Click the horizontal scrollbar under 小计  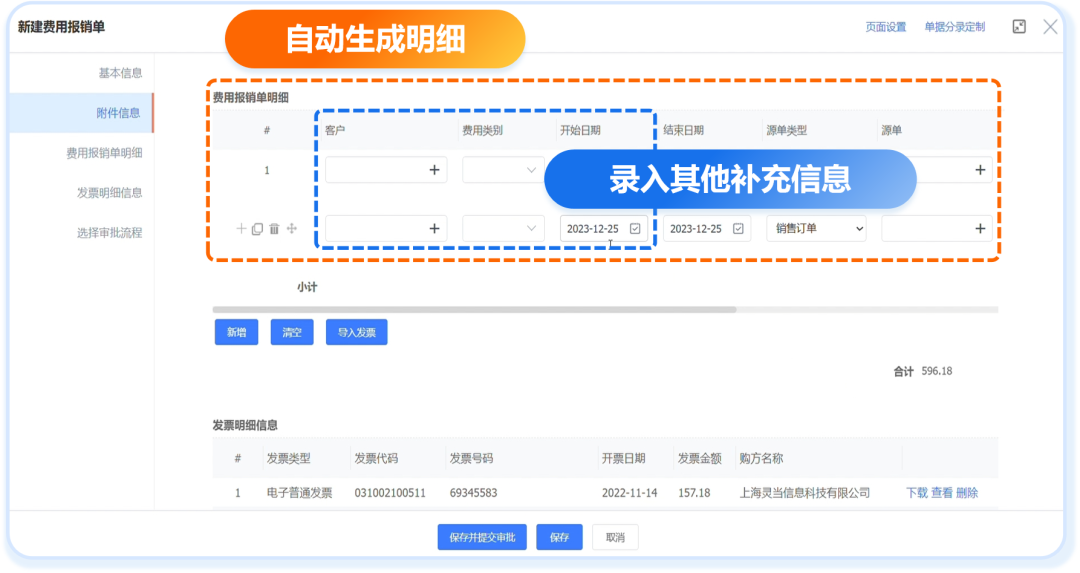click(x=475, y=310)
